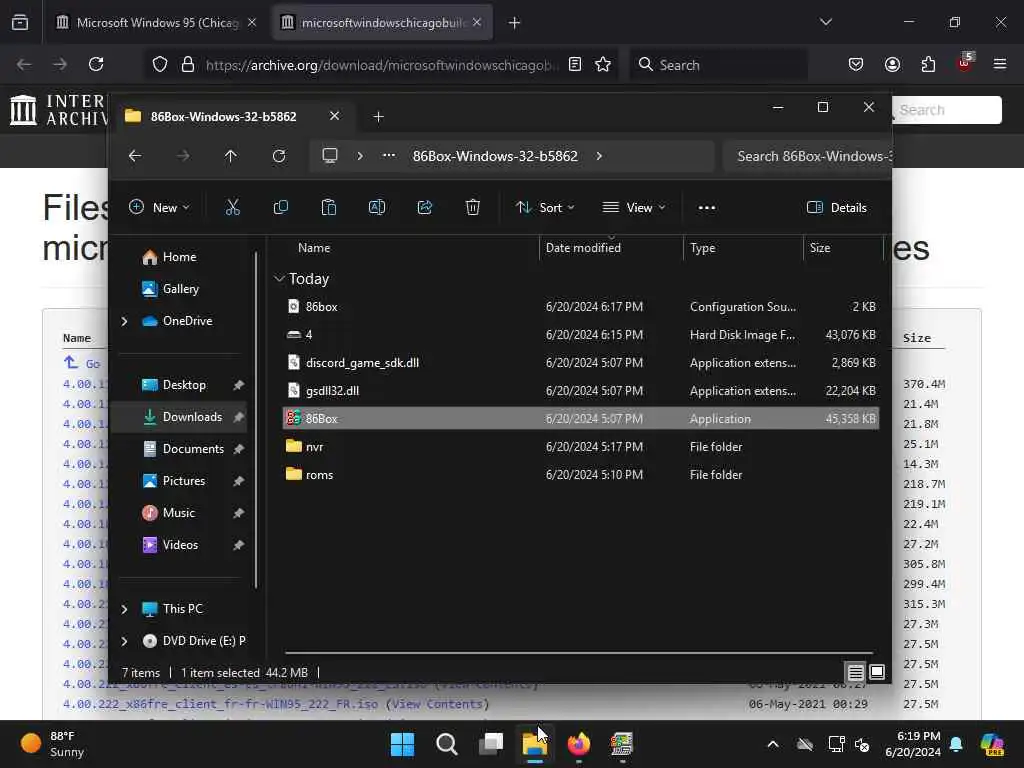Open the View dropdown menu
This screenshot has width=1024, height=768.
tap(633, 208)
